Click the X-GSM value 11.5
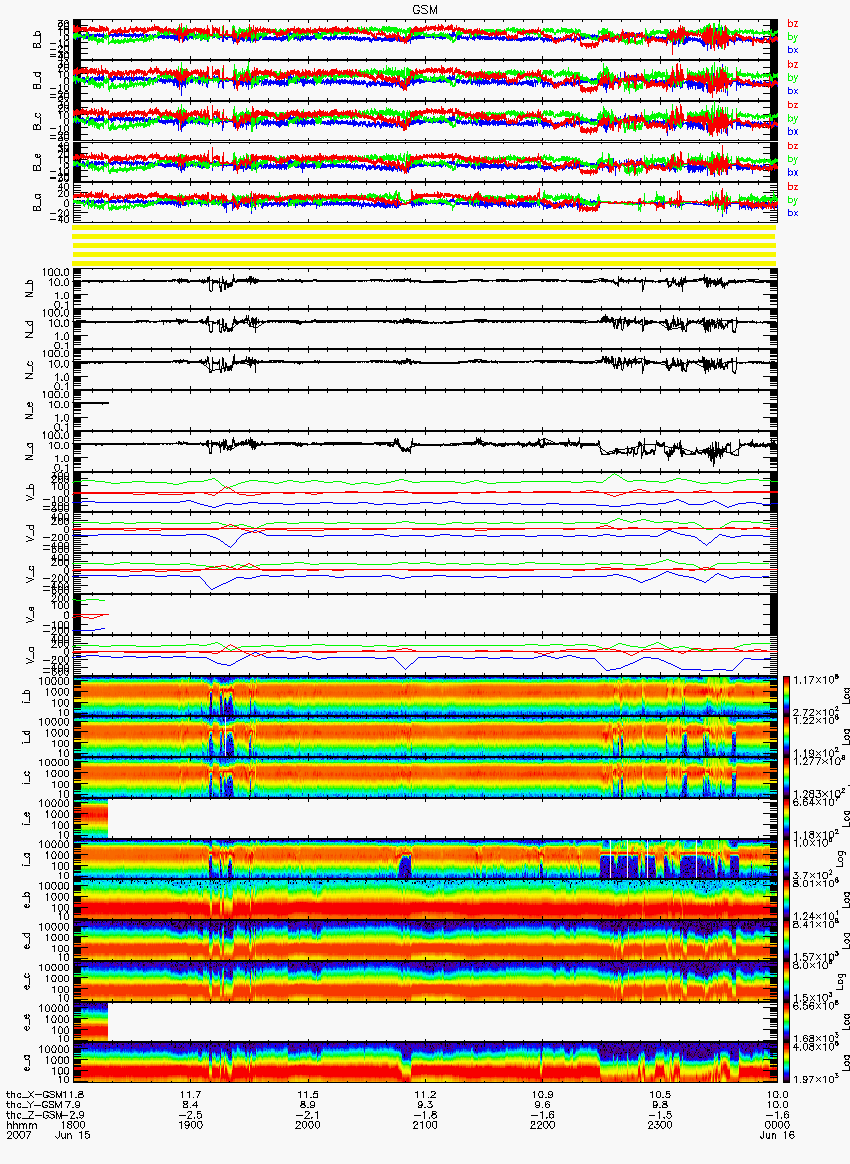This screenshot has width=850, height=1164. (x=307, y=1094)
